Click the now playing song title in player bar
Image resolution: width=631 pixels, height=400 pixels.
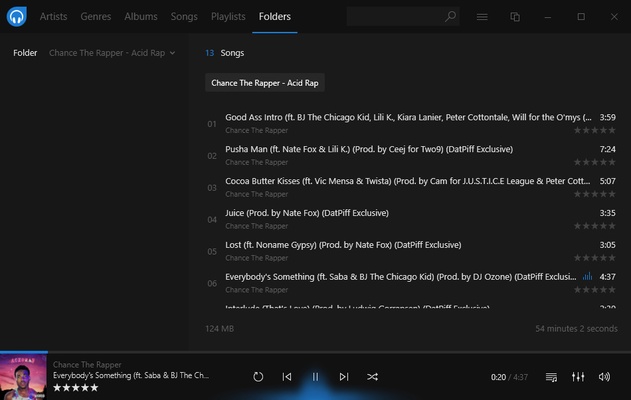[131, 375]
